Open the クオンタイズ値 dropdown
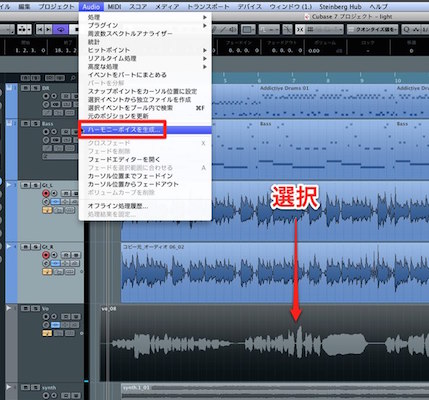This screenshot has width=429, height=400. point(373,30)
